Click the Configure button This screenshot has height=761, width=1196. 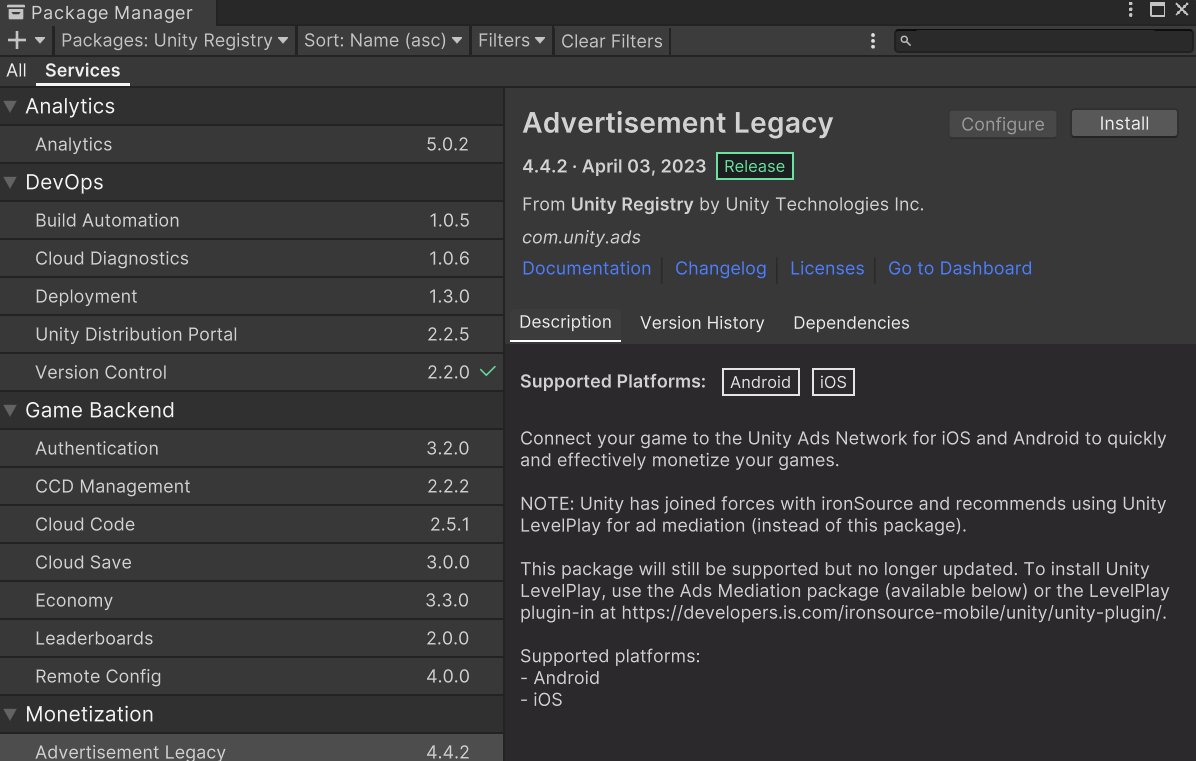click(x=1002, y=124)
